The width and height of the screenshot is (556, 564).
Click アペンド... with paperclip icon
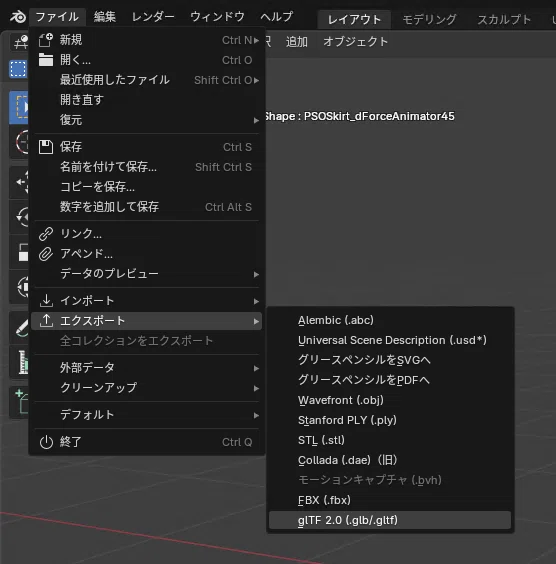(147, 254)
